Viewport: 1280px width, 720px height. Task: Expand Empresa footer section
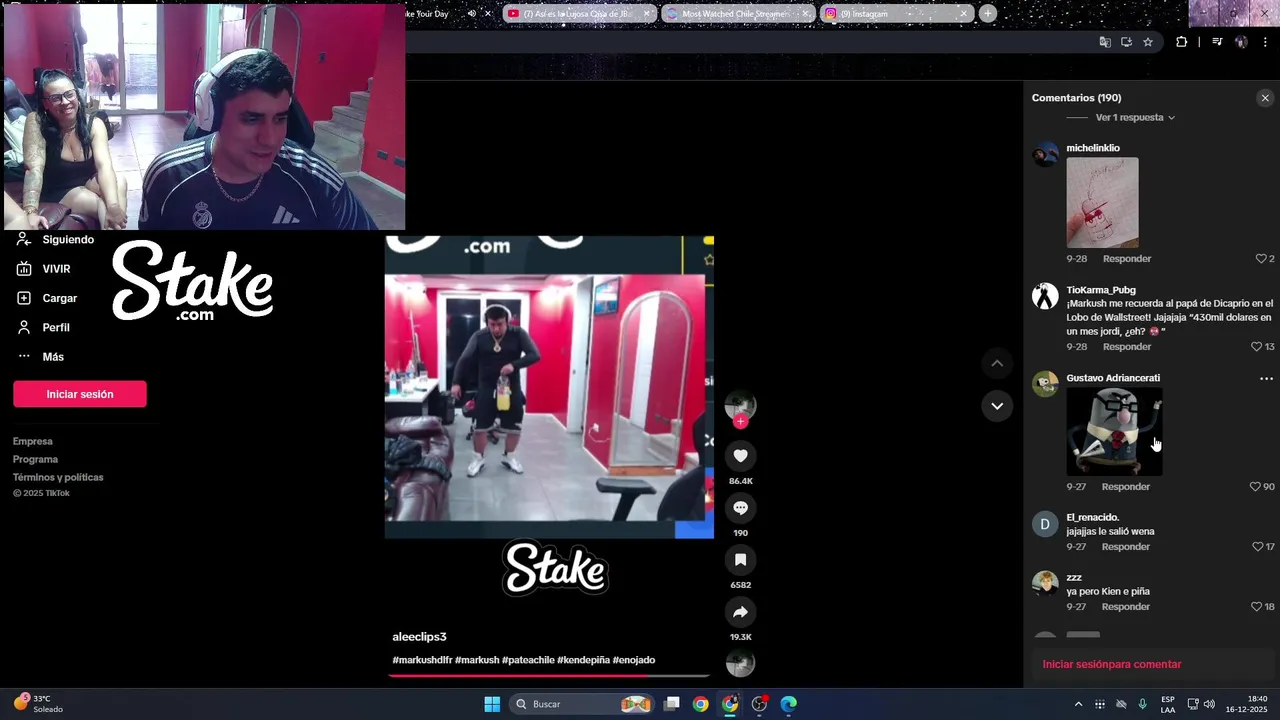33,441
